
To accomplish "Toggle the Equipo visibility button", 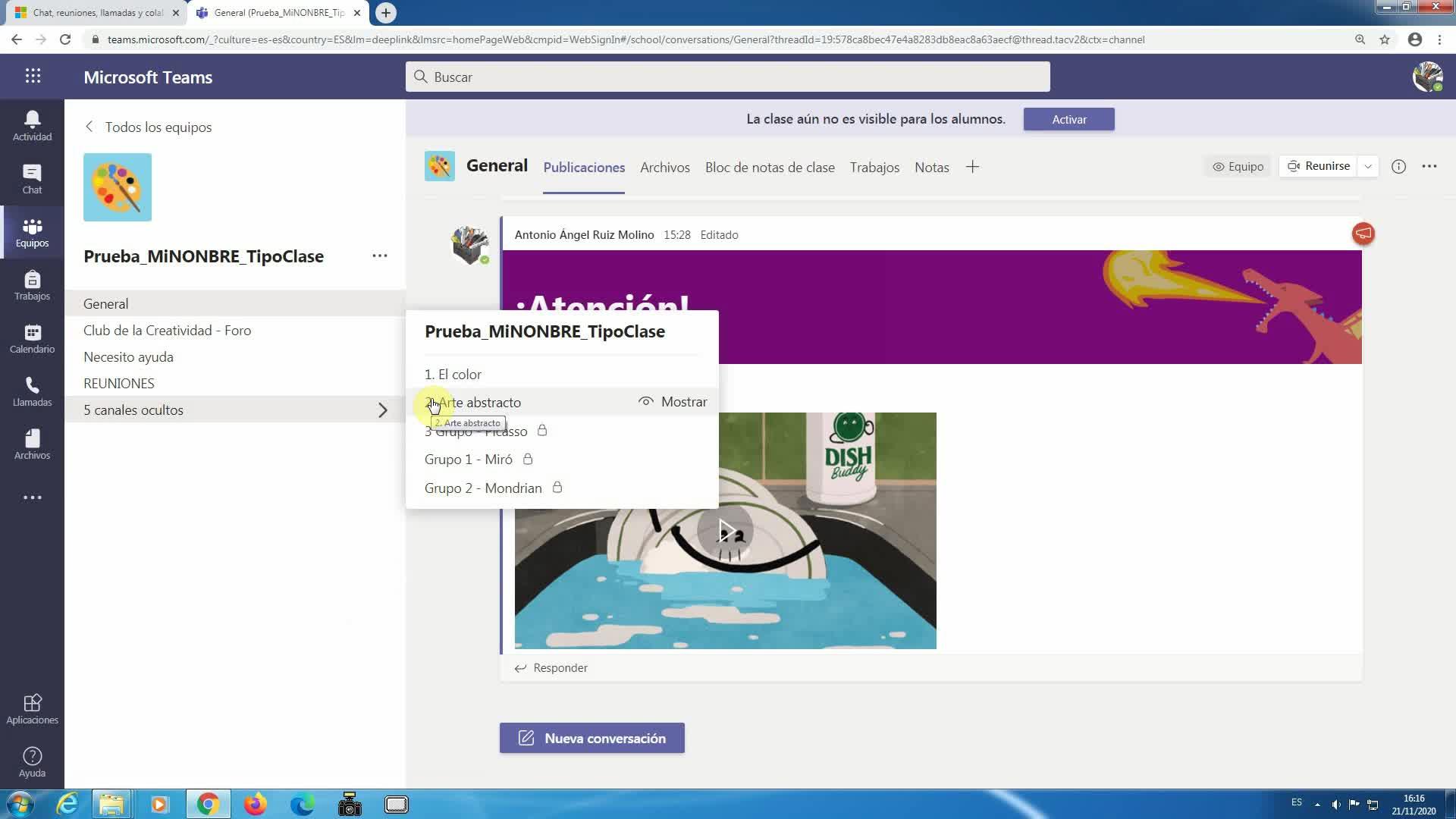I will [x=1238, y=167].
